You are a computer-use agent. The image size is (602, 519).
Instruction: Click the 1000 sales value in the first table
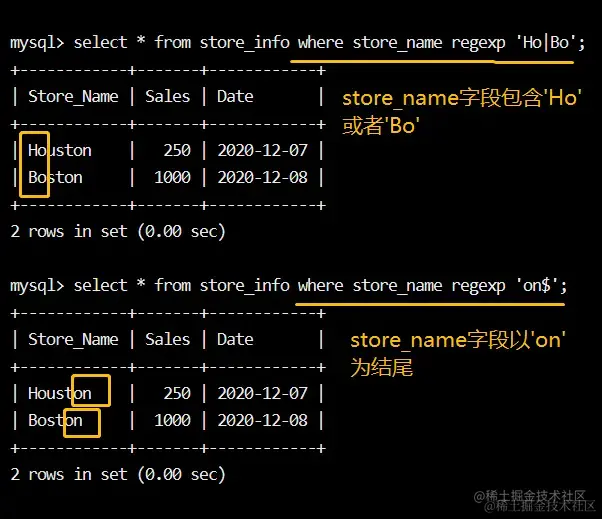coord(172,178)
